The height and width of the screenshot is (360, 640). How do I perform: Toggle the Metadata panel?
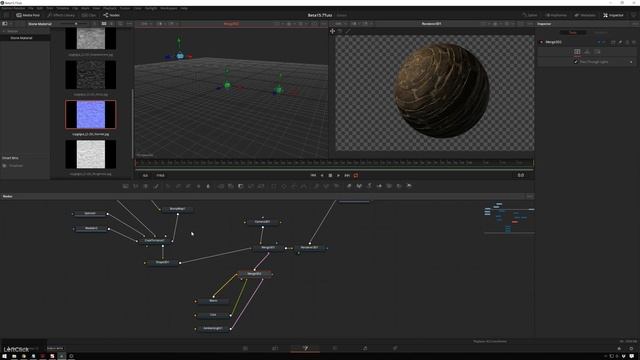coord(585,15)
